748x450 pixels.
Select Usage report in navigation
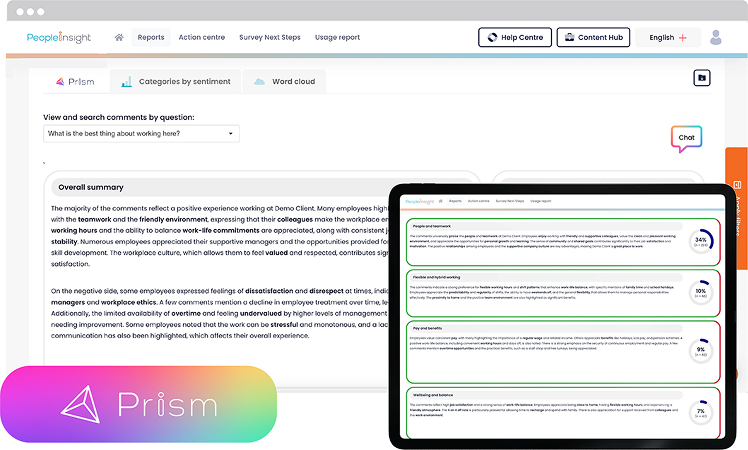(337, 38)
